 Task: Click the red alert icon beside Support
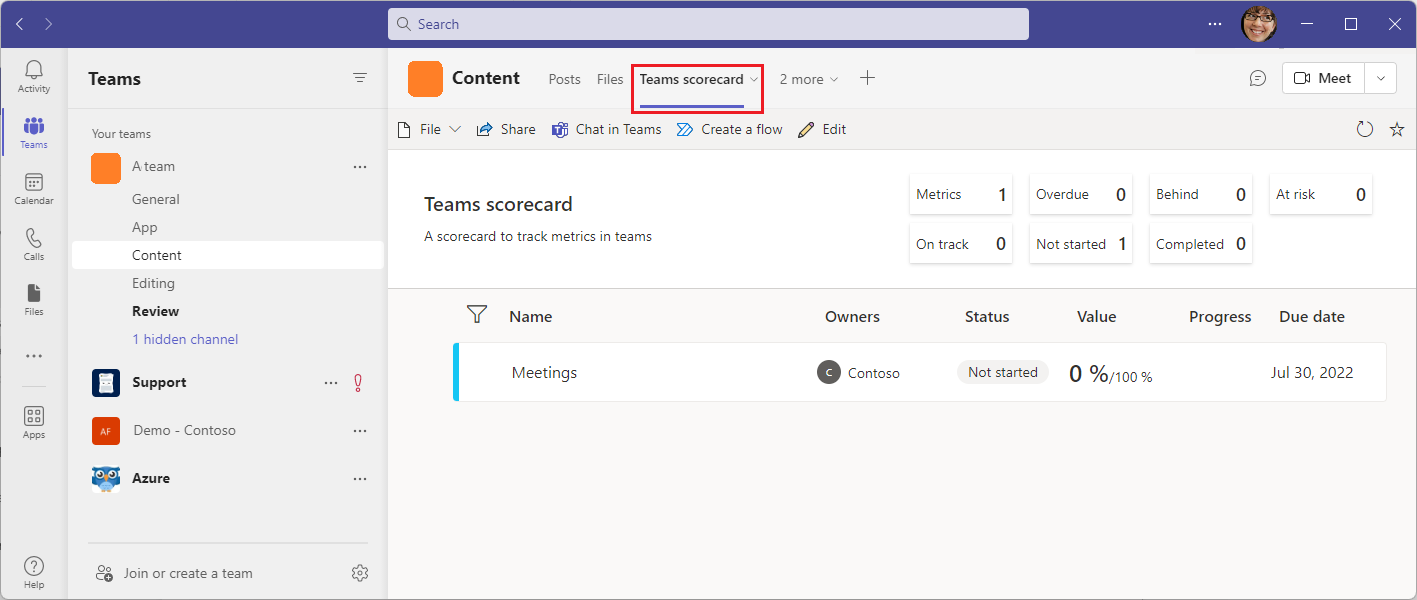pyautogui.click(x=358, y=383)
